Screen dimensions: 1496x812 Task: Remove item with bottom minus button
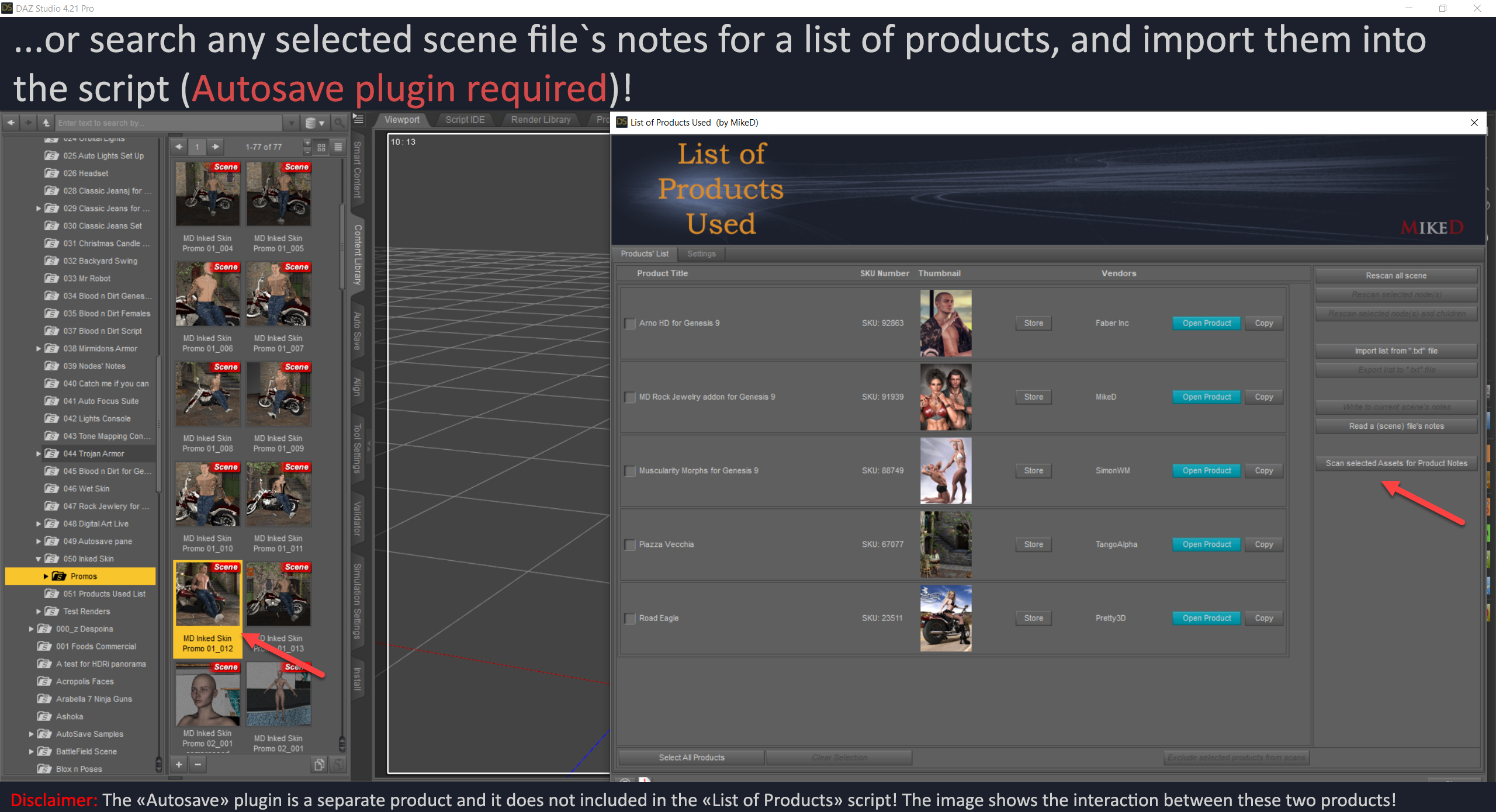click(x=198, y=764)
